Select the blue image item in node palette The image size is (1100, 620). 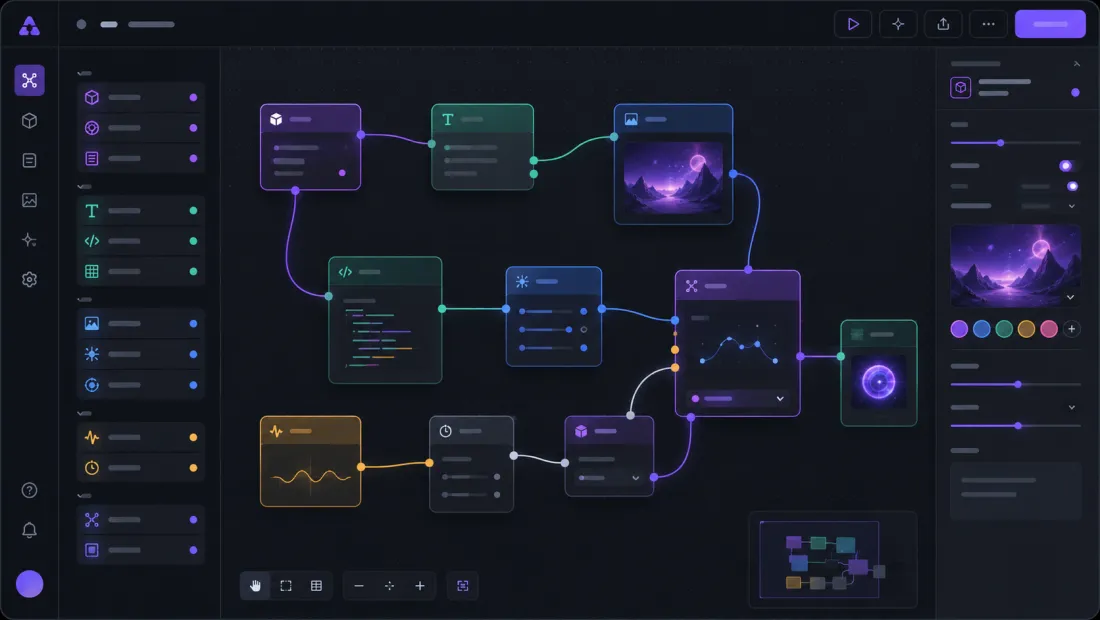pyautogui.click(x=141, y=324)
